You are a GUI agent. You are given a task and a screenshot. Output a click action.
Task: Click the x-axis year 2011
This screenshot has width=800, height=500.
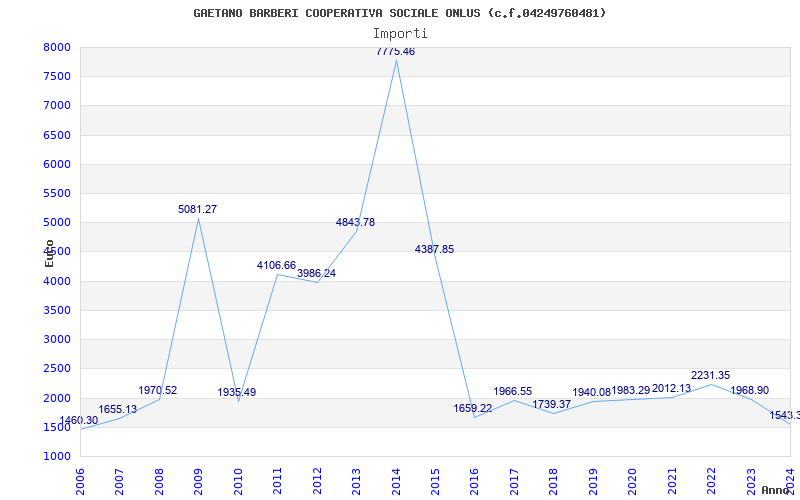coord(277,482)
